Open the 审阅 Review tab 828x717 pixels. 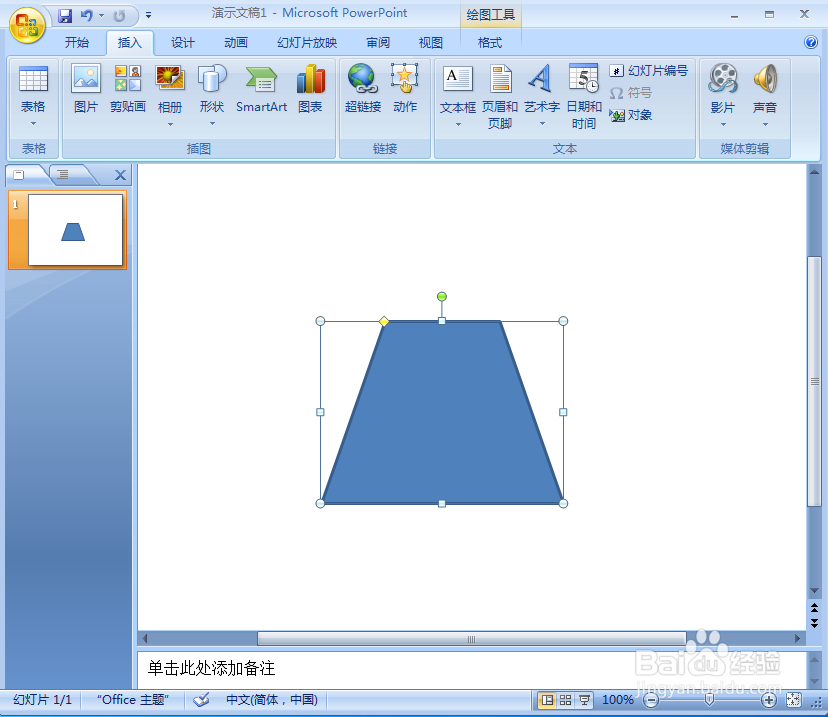(x=378, y=43)
